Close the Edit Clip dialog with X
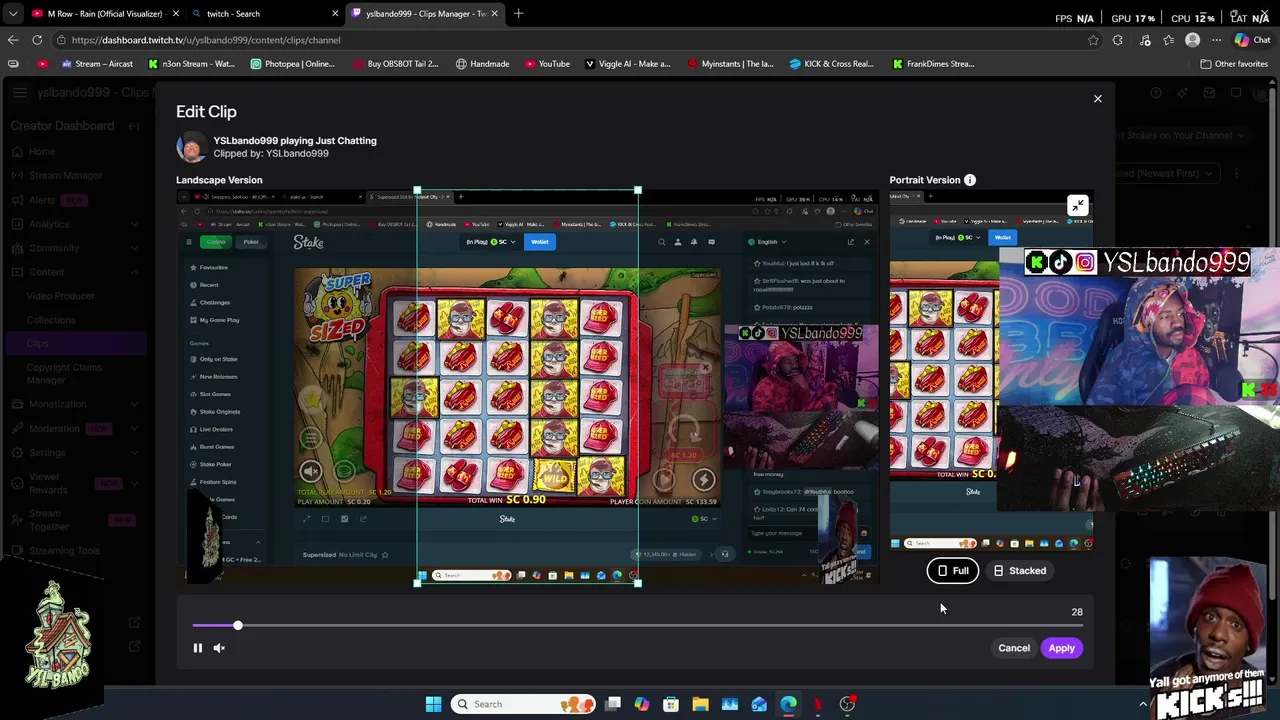Viewport: 1280px width, 720px height. click(1097, 99)
